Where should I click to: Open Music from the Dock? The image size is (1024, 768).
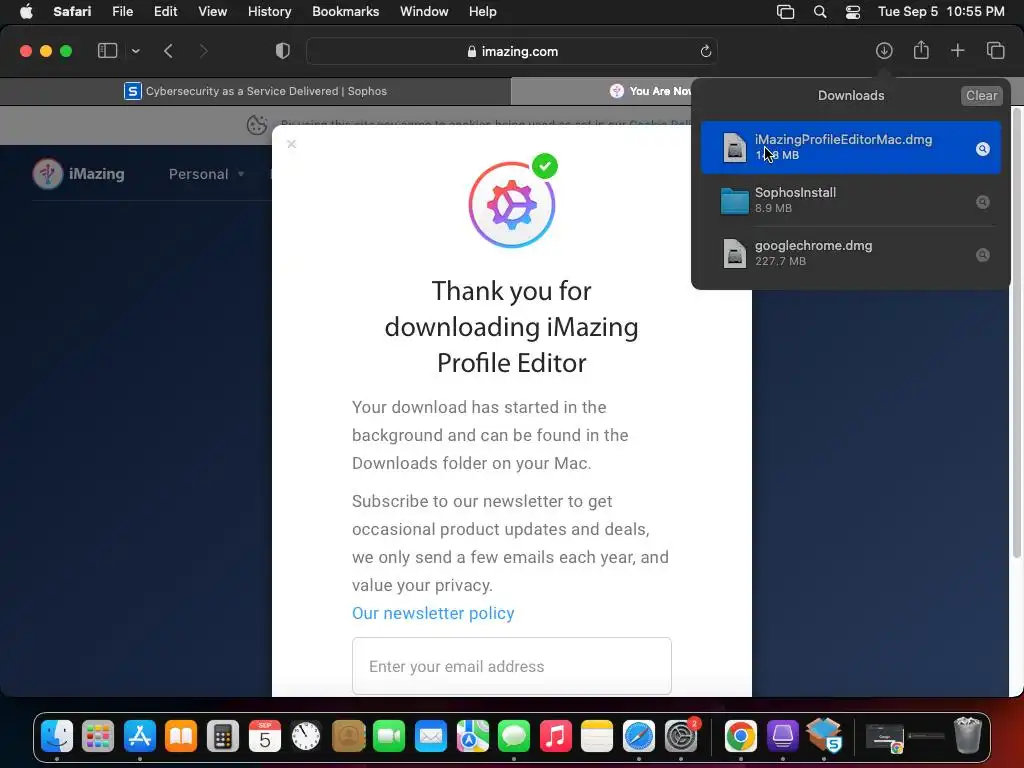(x=556, y=737)
